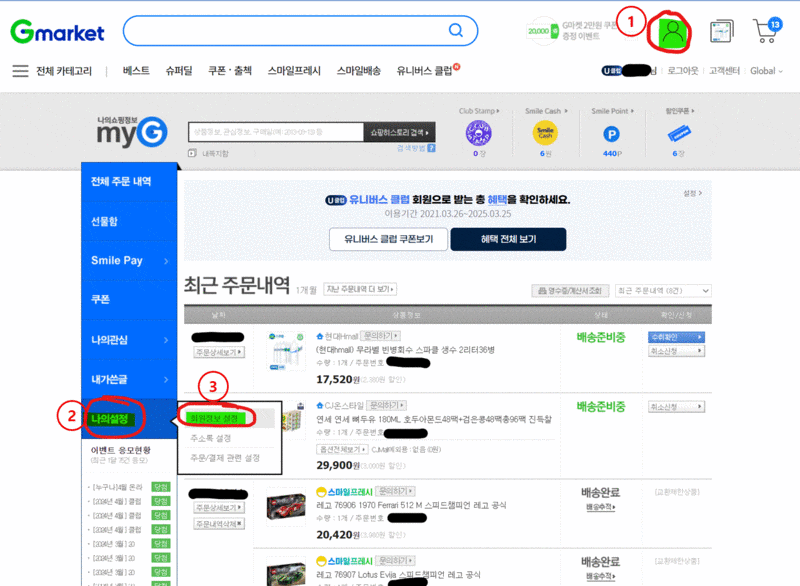Click 주문상세보기 for the water order
Image resolution: width=800 pixels, height=586 pixels.
(219, 352)
